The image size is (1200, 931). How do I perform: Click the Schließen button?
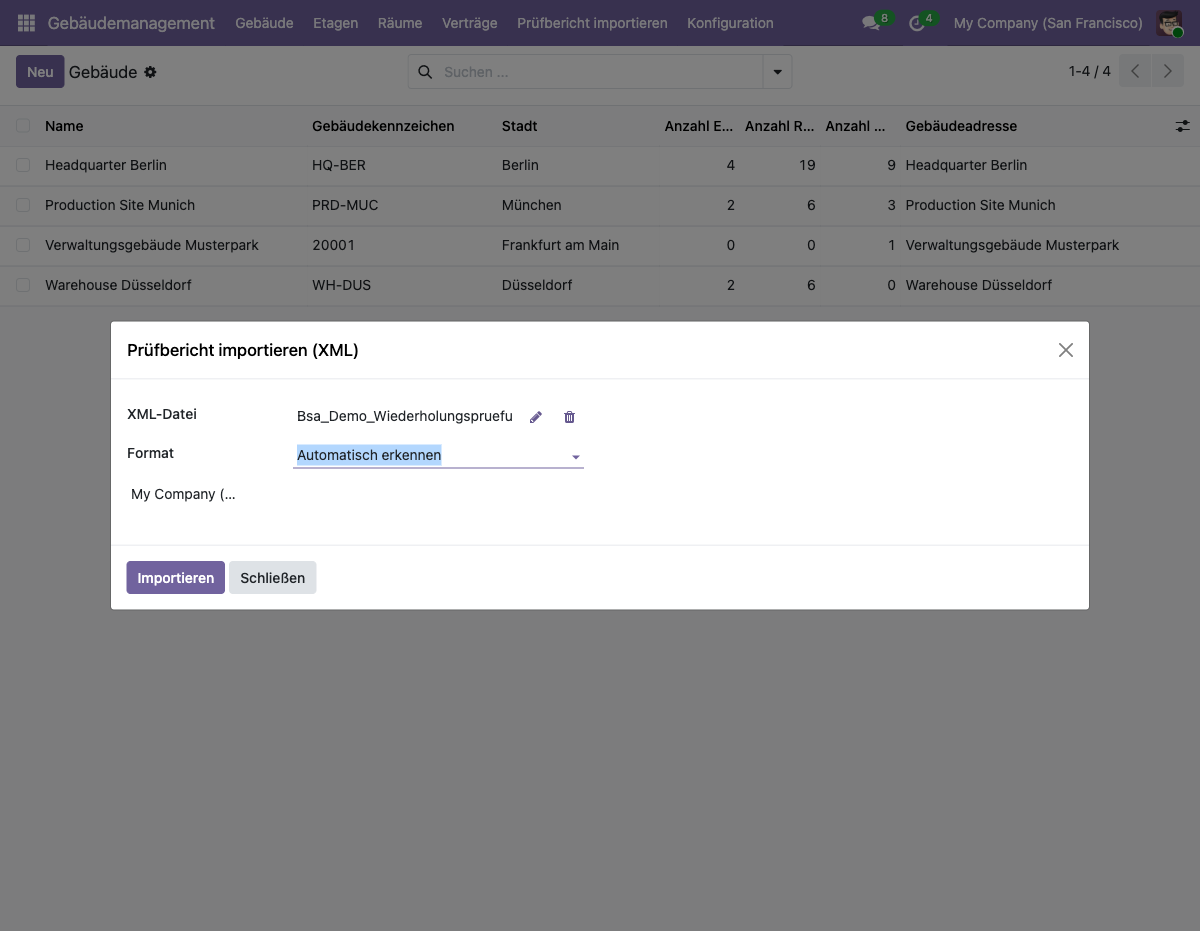[273, 578]
